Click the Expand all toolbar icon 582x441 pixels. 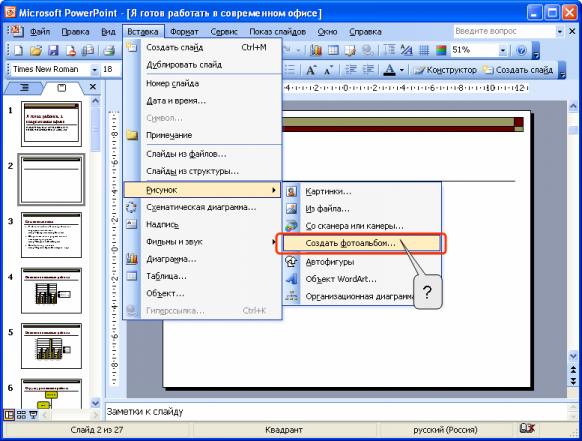pyautogui.click(x=389, y=50)
